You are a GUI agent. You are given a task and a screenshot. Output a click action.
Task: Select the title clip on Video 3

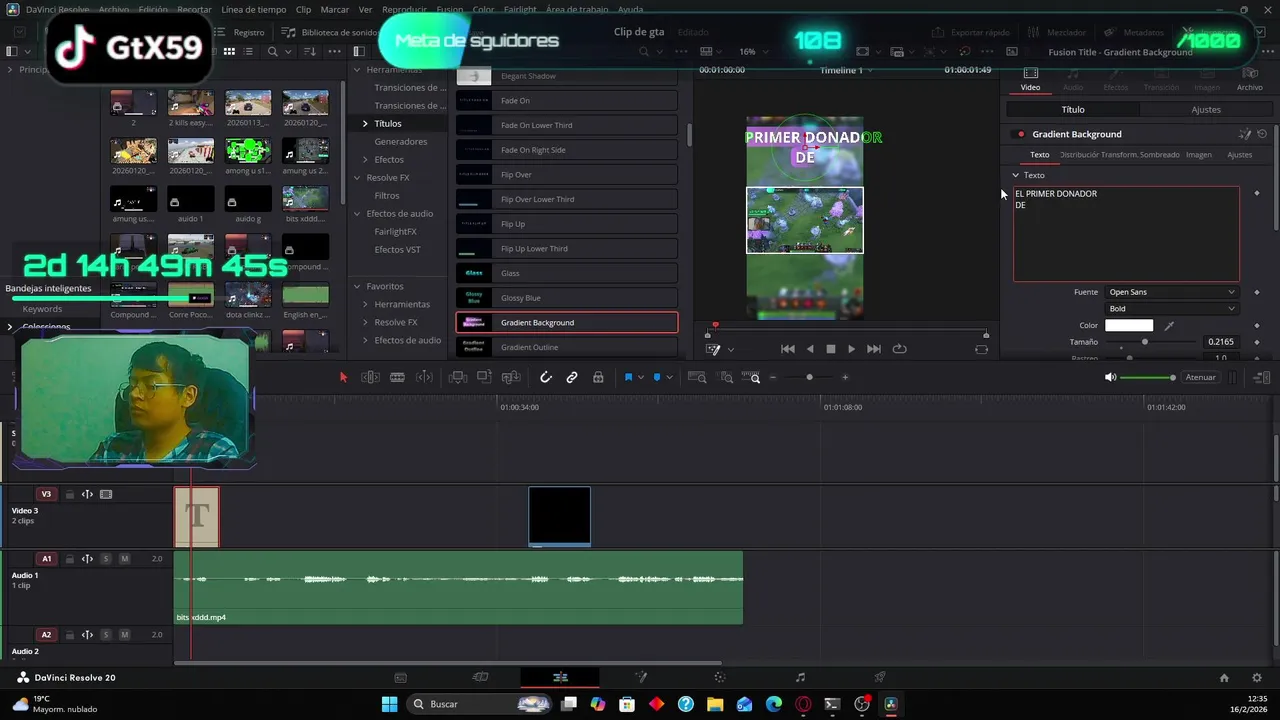197,517
